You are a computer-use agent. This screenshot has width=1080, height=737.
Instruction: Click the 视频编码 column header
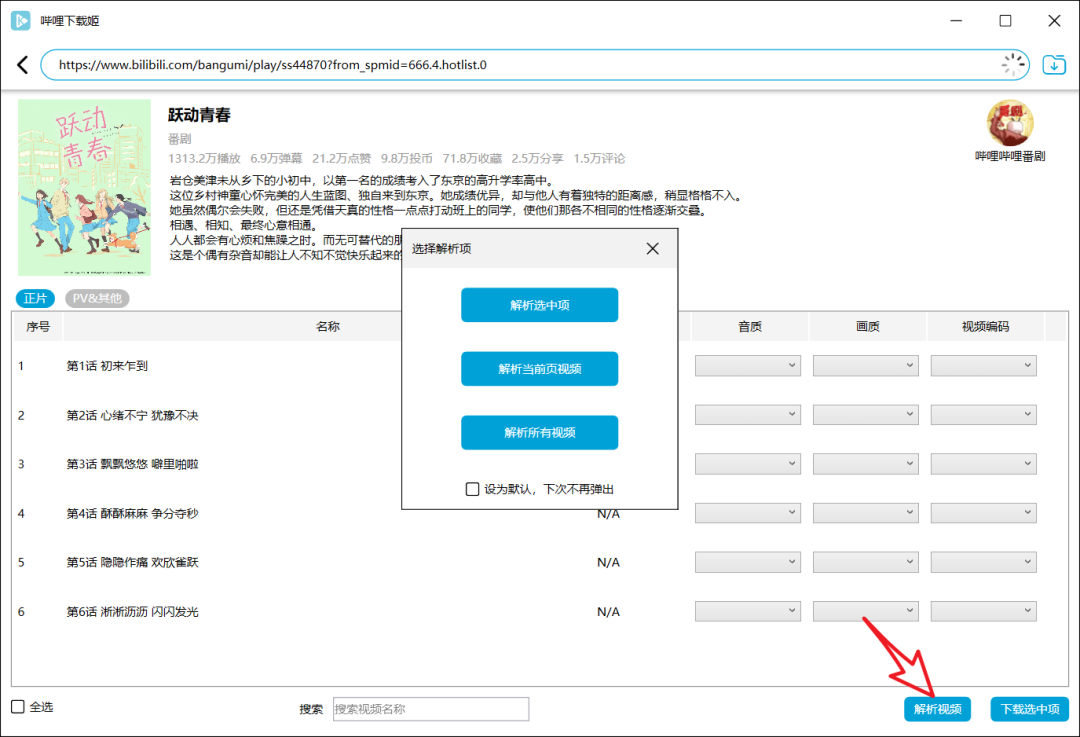click(x=986, y=326)
